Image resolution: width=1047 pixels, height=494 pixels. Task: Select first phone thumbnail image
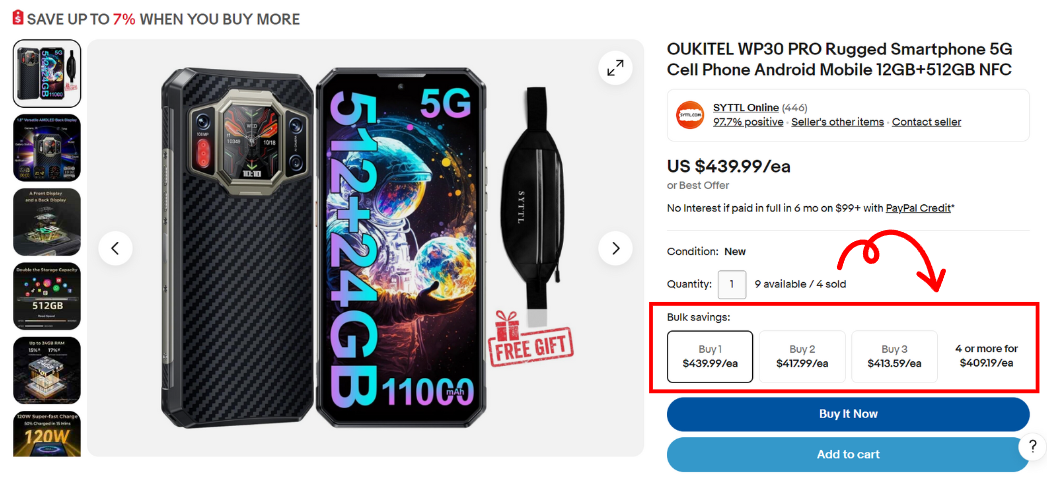(x=47, y=73)
